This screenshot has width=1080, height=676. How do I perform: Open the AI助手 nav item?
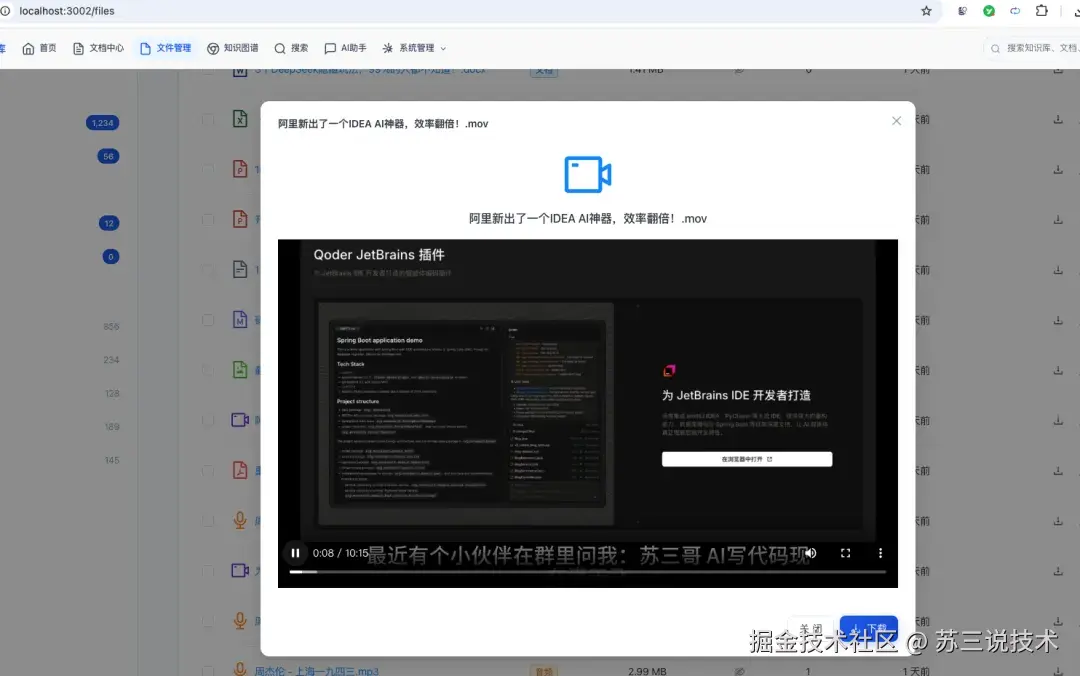(x=345, y=48)
